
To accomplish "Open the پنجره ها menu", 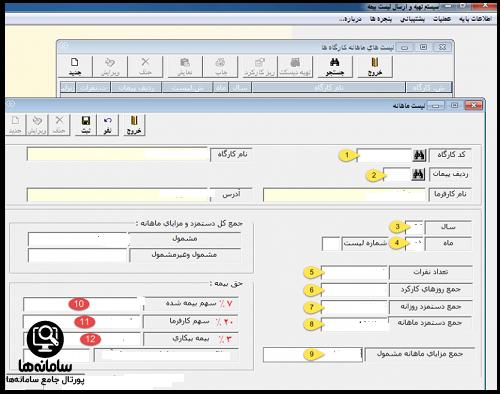I will 381,19.
